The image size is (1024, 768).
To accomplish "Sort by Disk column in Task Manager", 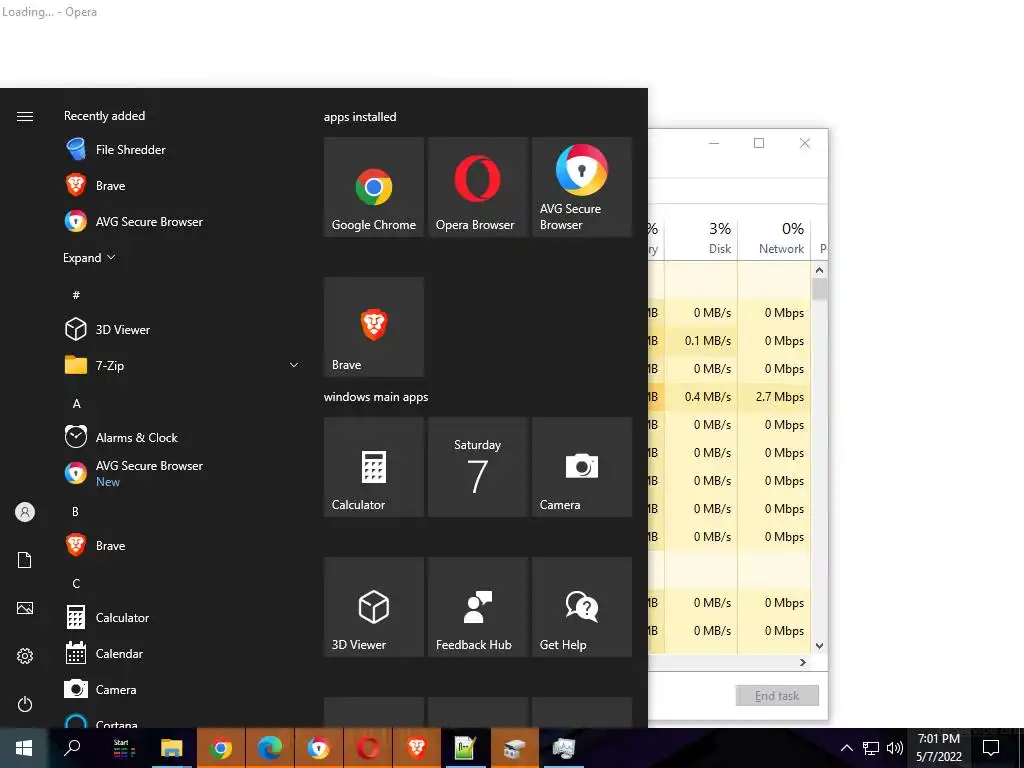I will (x=701, y=238).
